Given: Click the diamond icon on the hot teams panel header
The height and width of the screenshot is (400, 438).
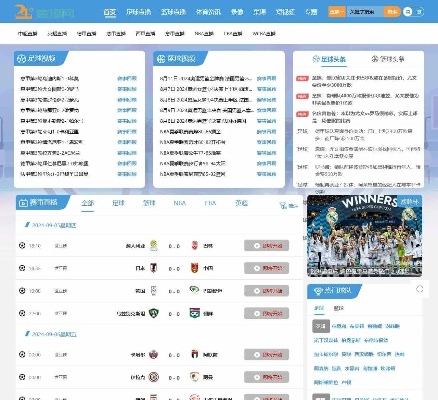Looking at the screenshot, I should (x=318, y=291).
